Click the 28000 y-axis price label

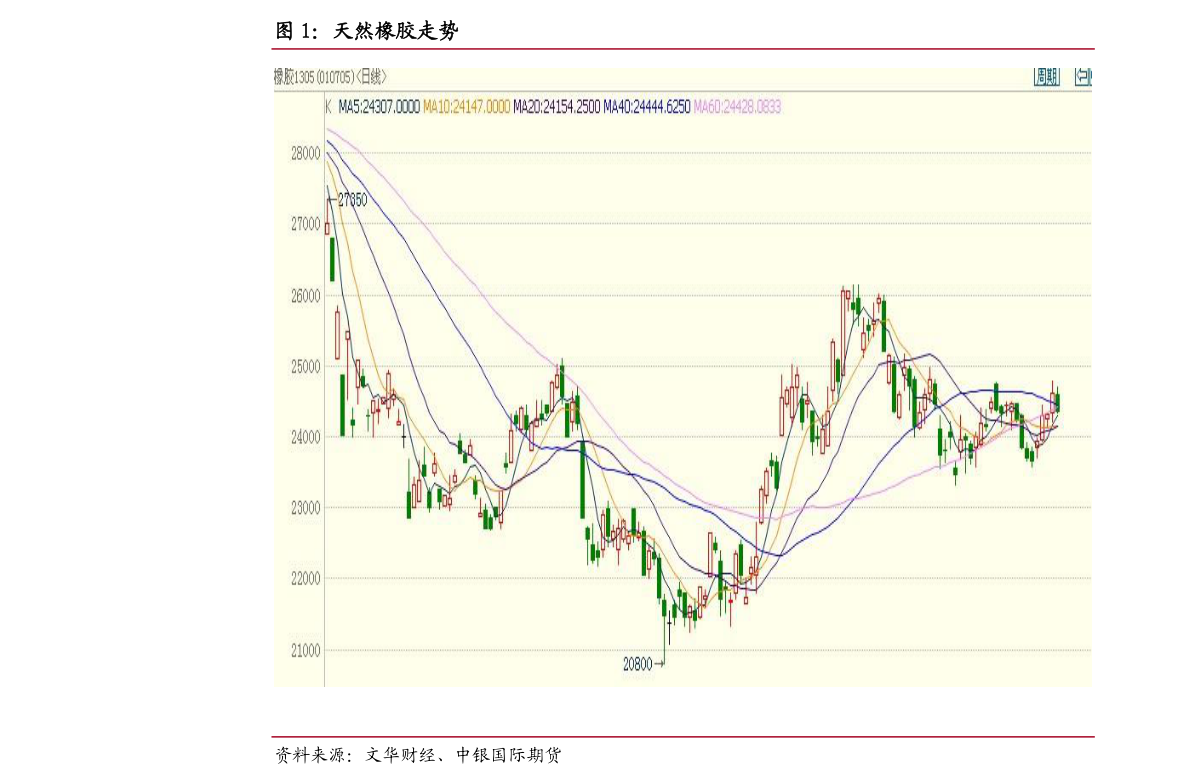305,153
